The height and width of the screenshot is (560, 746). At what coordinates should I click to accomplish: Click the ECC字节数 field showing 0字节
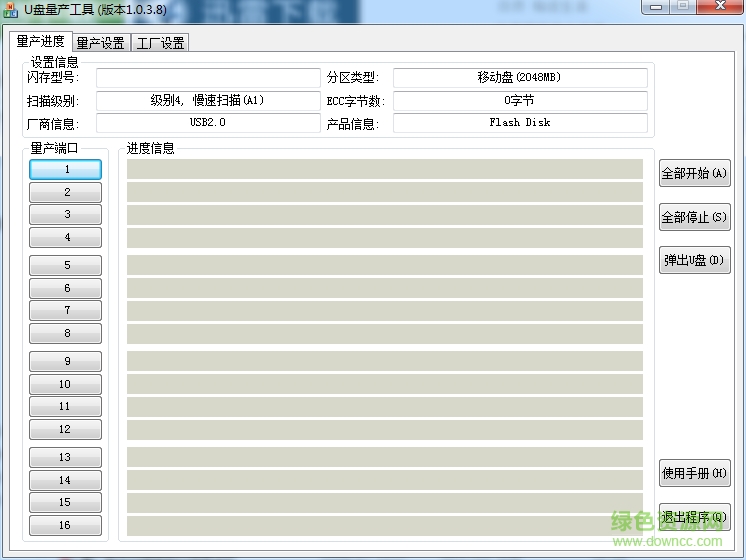point(520,101)
